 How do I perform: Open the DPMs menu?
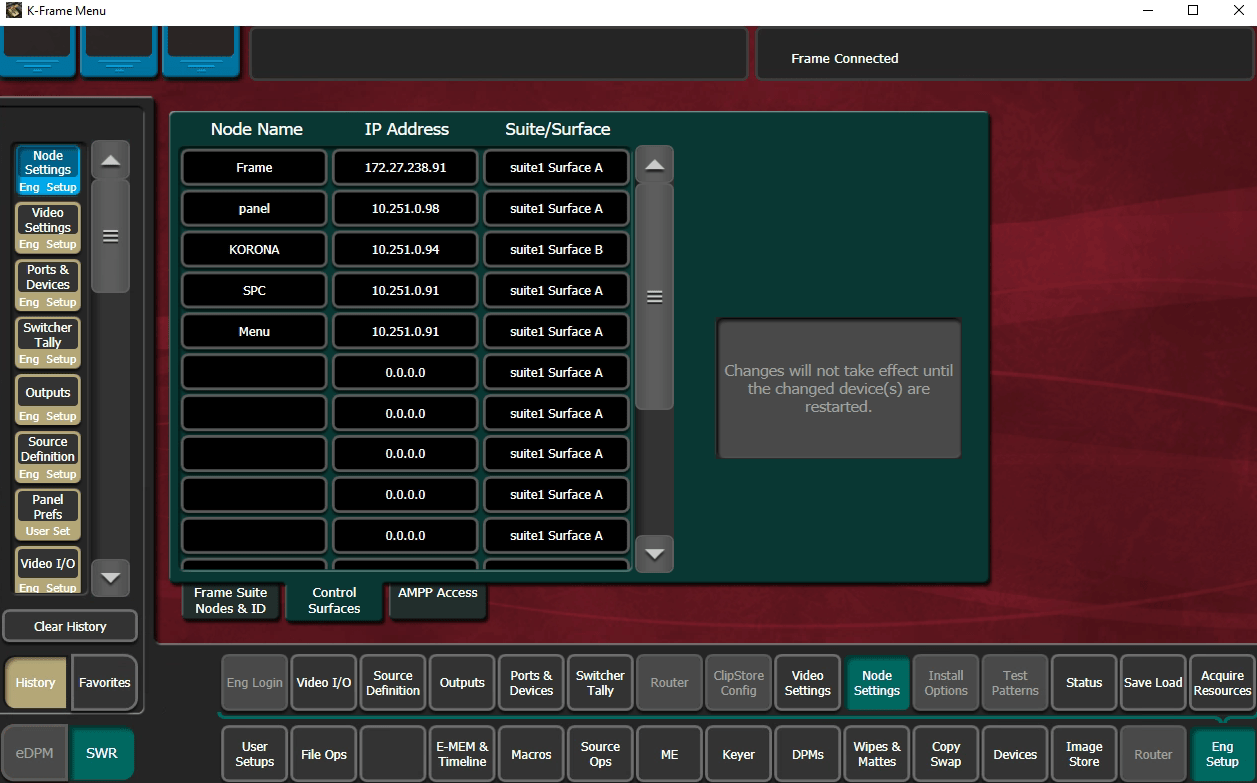tap(808, 754)
